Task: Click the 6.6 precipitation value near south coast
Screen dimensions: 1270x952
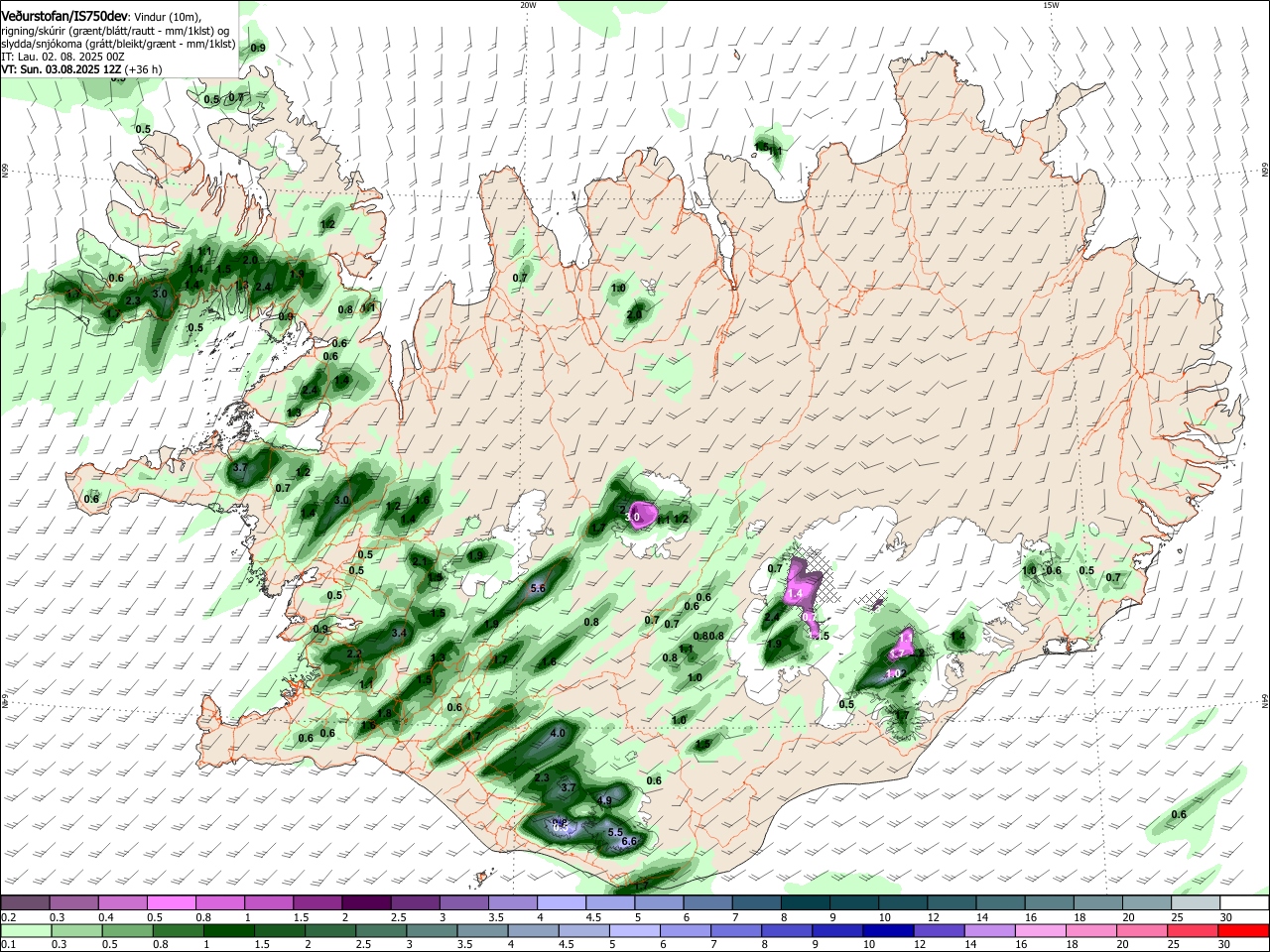Action: tap(628, 842)
